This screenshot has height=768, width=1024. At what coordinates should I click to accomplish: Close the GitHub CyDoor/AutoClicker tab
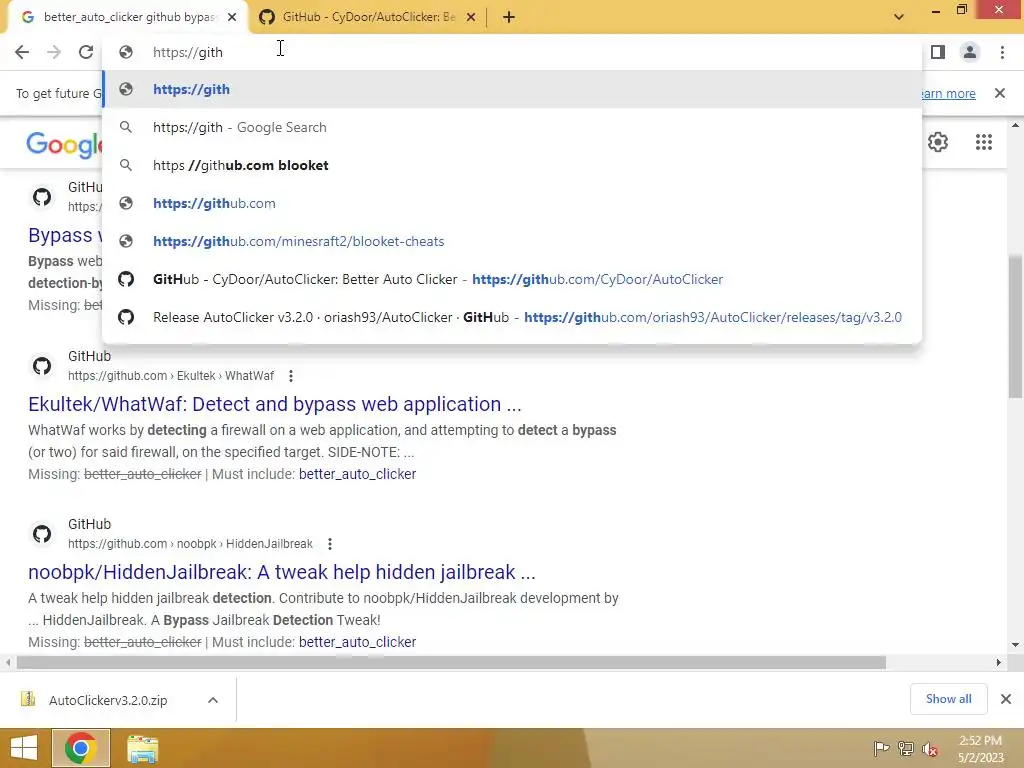(471, 18)
